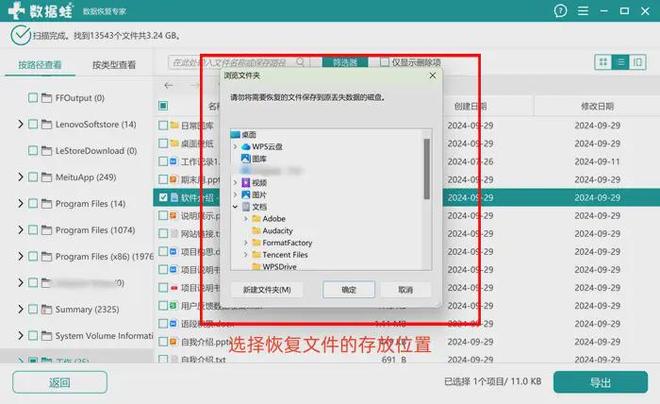Expand WPS云盘 node in dialog
The height and width of the screenshot is (404, 660).
pyautogui.click(x=235, y=147)
